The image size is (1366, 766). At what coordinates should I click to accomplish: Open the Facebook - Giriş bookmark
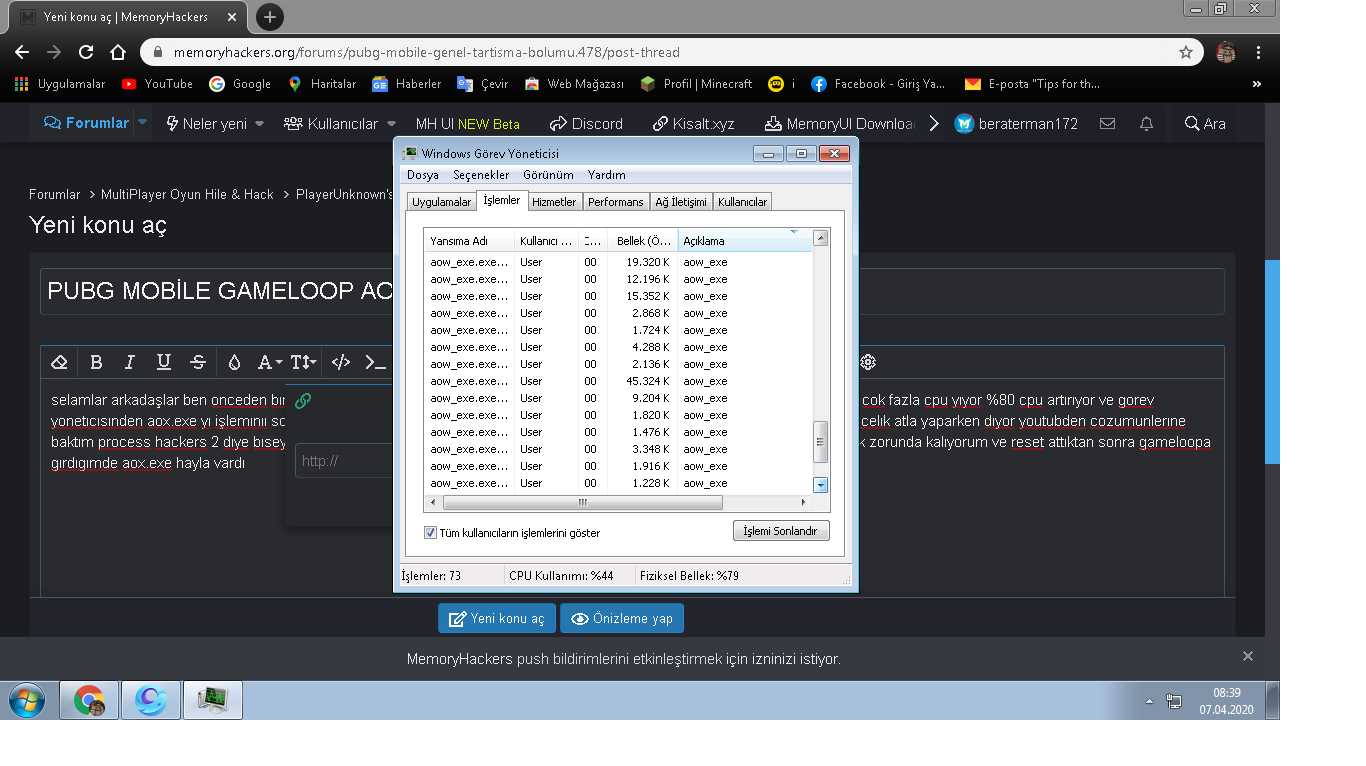point(878,84)
